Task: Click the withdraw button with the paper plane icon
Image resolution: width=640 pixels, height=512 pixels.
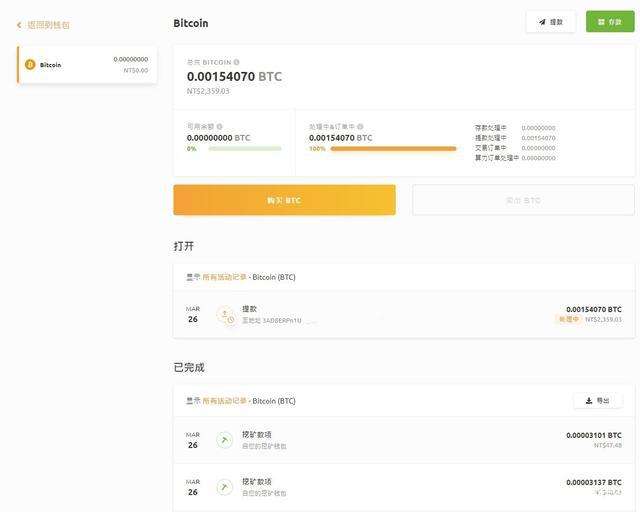Action: (551, 22)
